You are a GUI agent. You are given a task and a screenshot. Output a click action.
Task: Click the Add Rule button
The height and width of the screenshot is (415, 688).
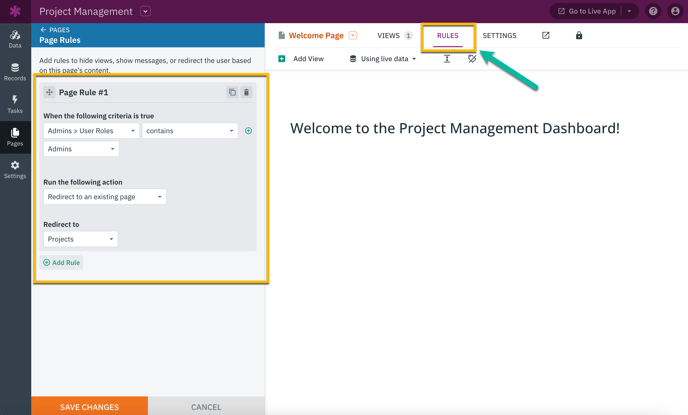click(x=61, y=262)
